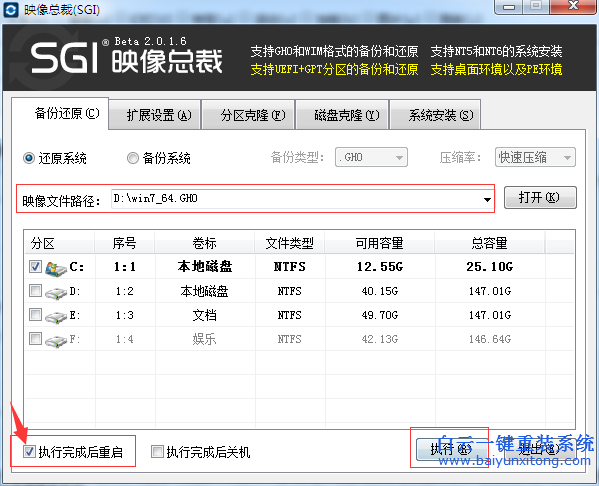Click the 总容量 column header
The image size is (599, 486).
(490, 243)
